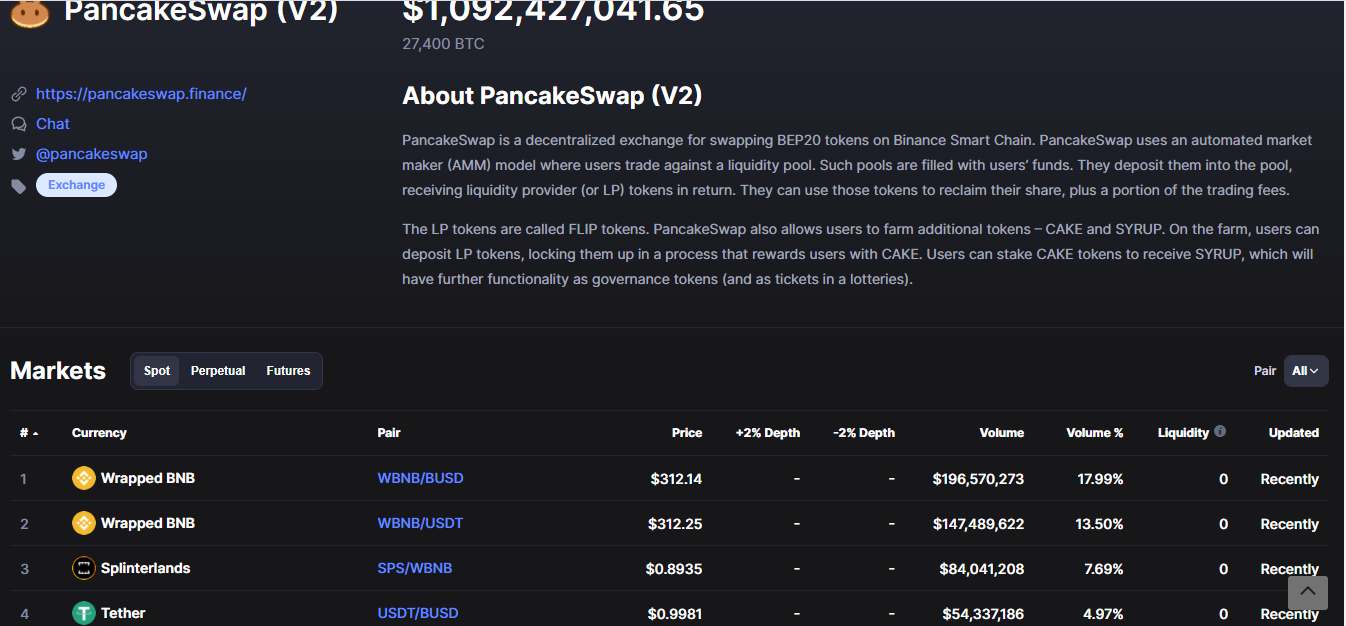Sort by the Pair column header

389,433
